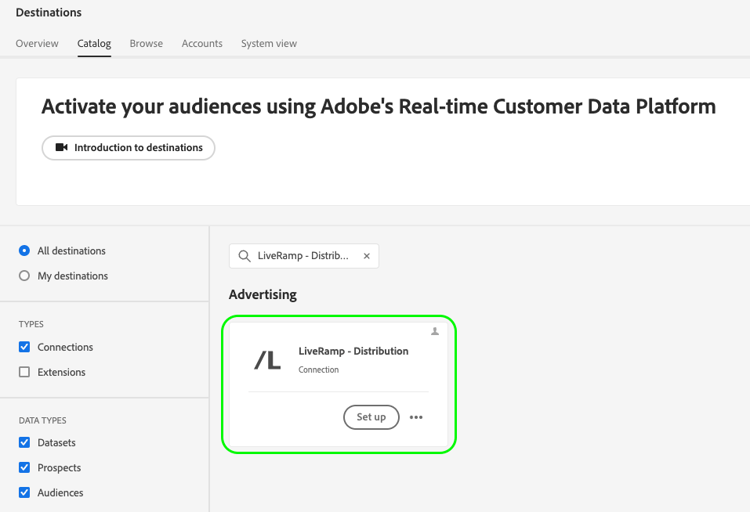
Task: Select My destinations radio button
Action: click(24, 276)
